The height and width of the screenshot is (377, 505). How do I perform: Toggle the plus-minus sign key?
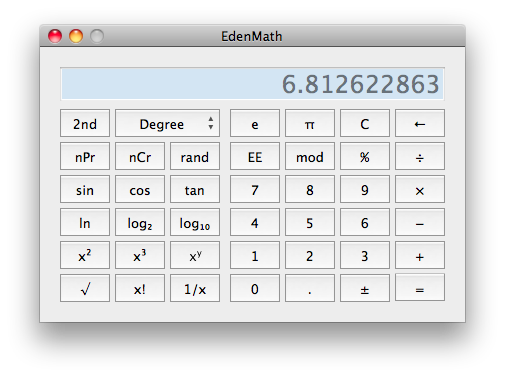[365, 288]
